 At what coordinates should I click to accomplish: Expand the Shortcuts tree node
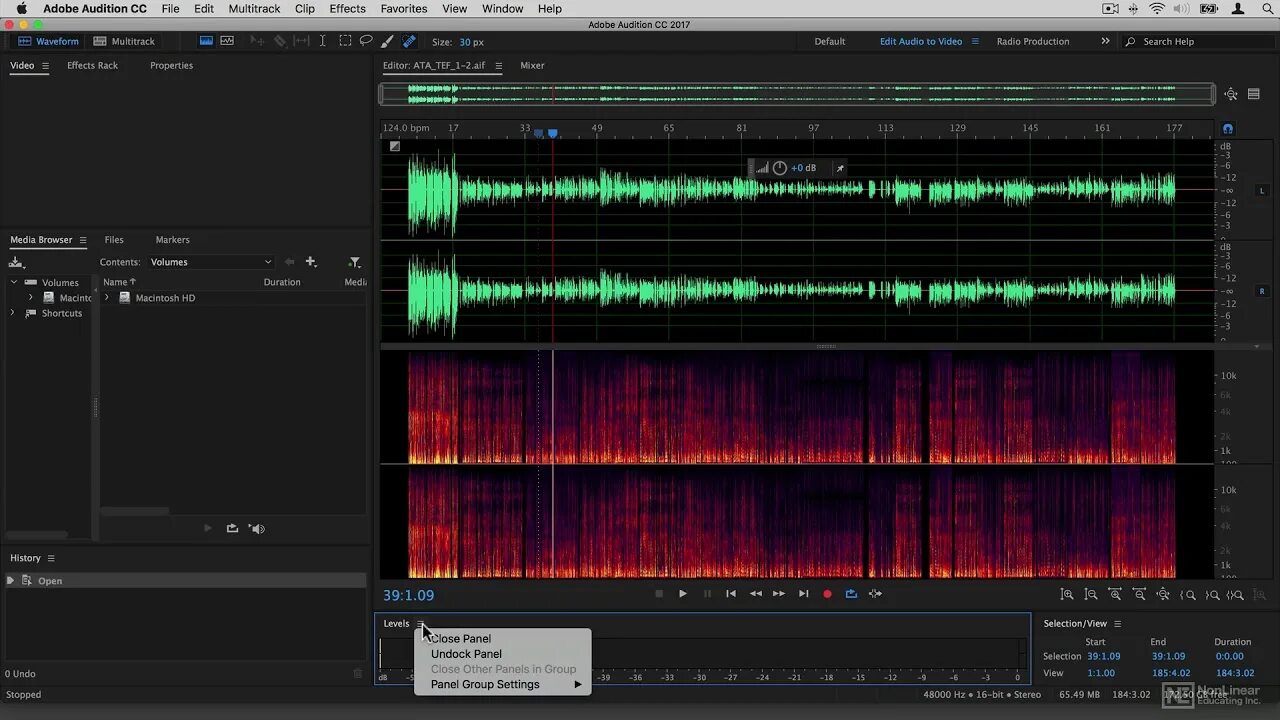point(13,313)
